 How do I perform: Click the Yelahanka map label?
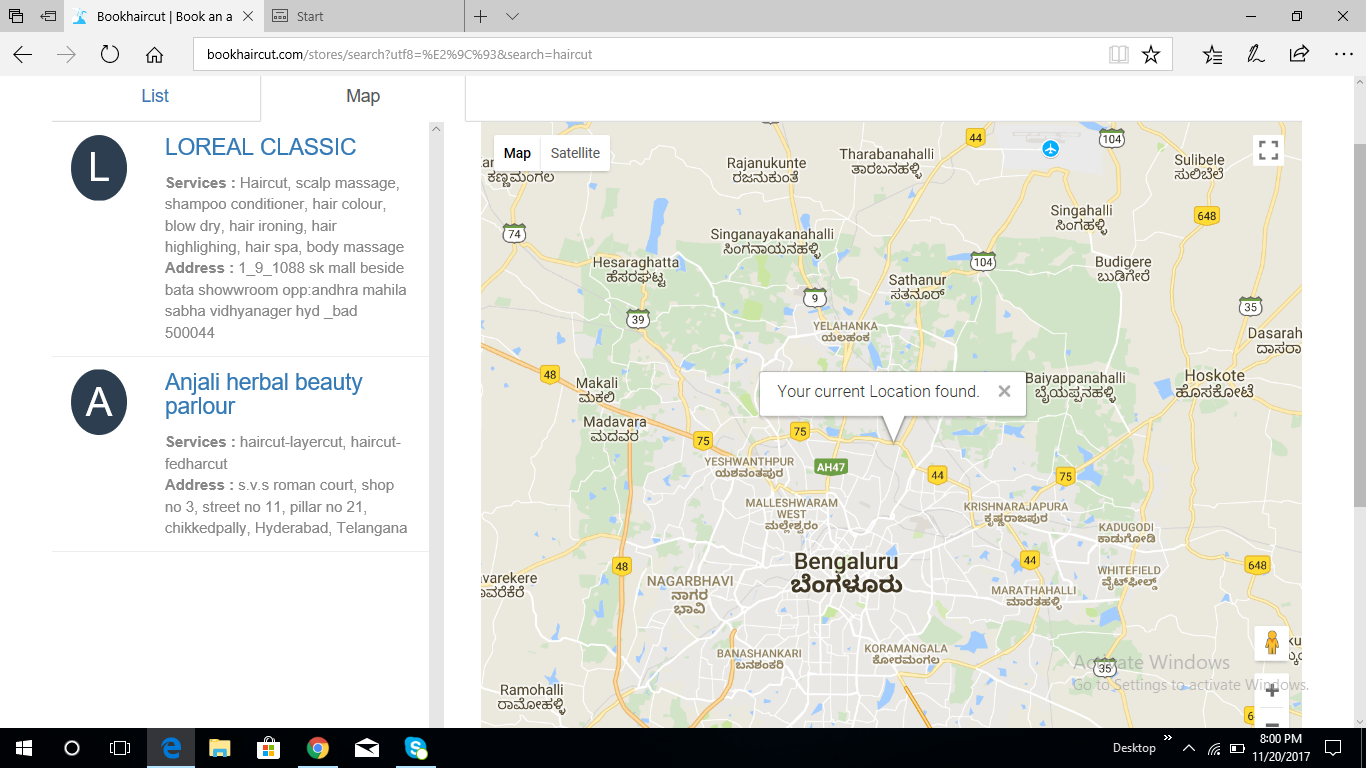click(845, 331)
